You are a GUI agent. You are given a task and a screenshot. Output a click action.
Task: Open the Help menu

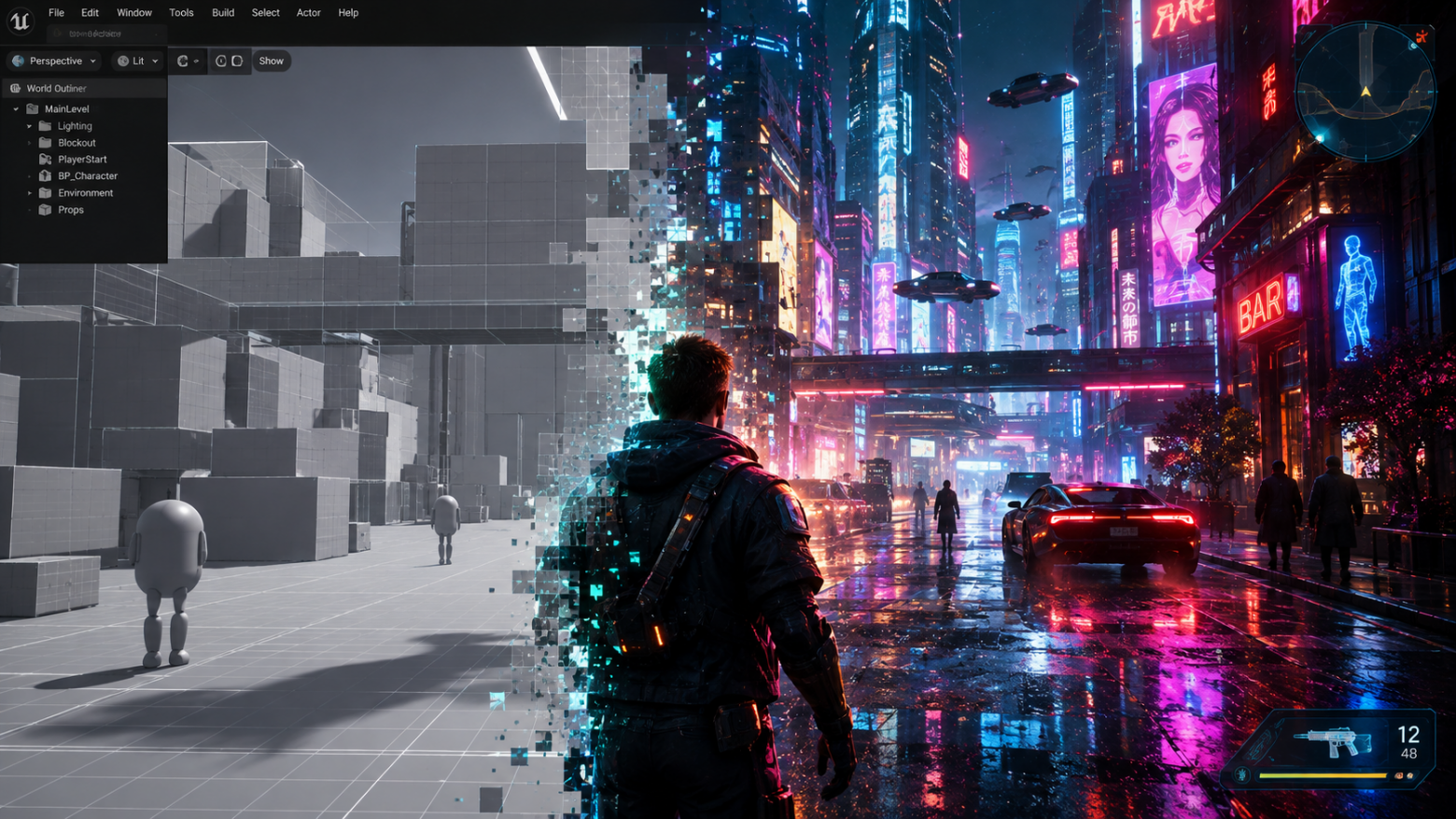tap(348, 13)
